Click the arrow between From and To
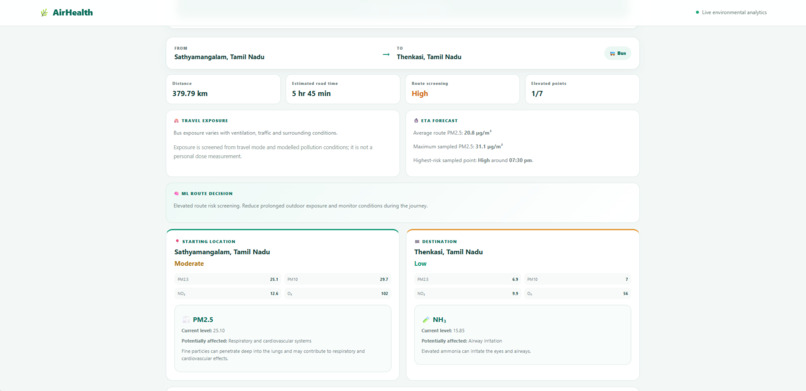Screen dimensions: 806x391 386,54
